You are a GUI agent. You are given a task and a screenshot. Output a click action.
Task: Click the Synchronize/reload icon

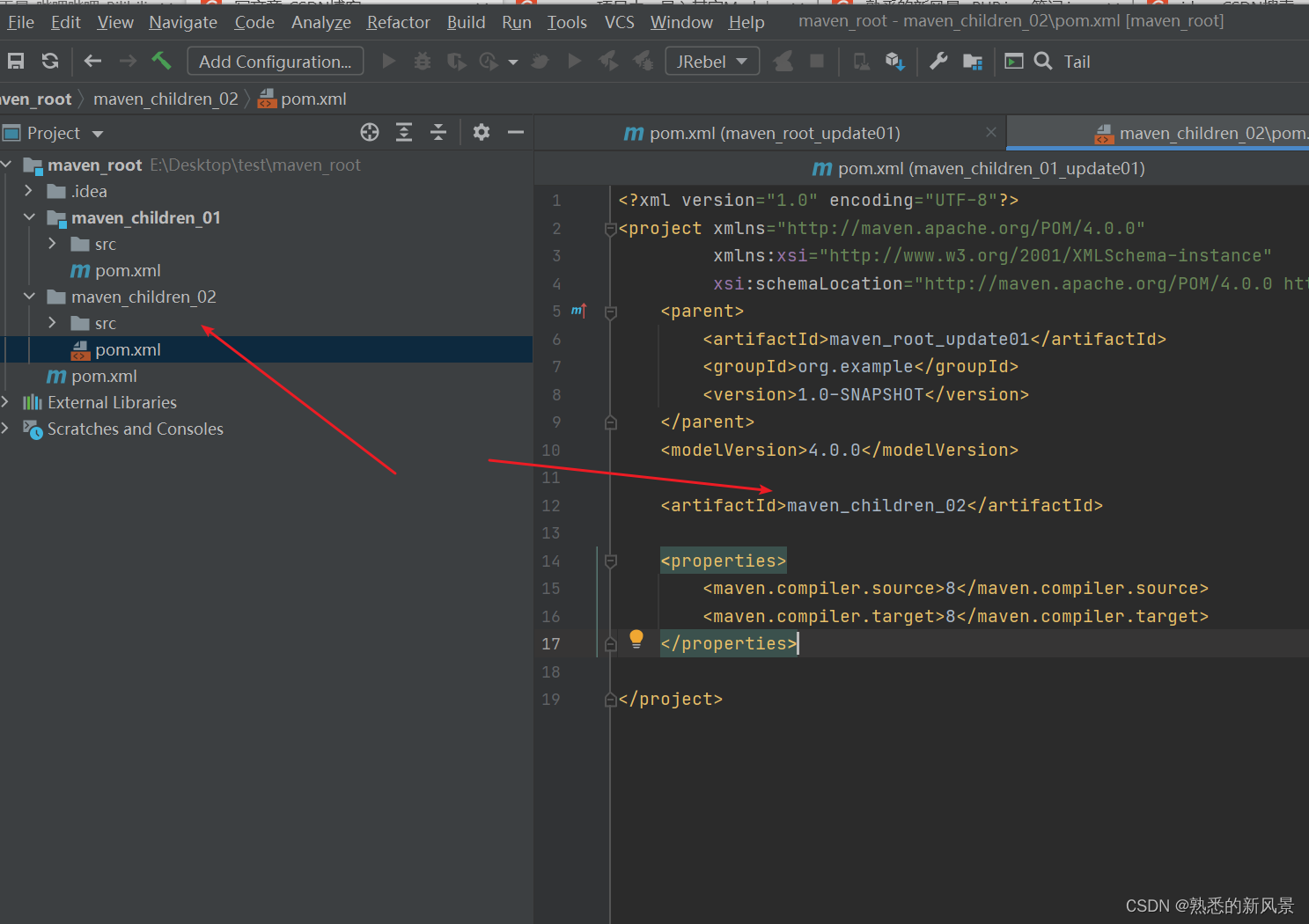pos(50,61)
